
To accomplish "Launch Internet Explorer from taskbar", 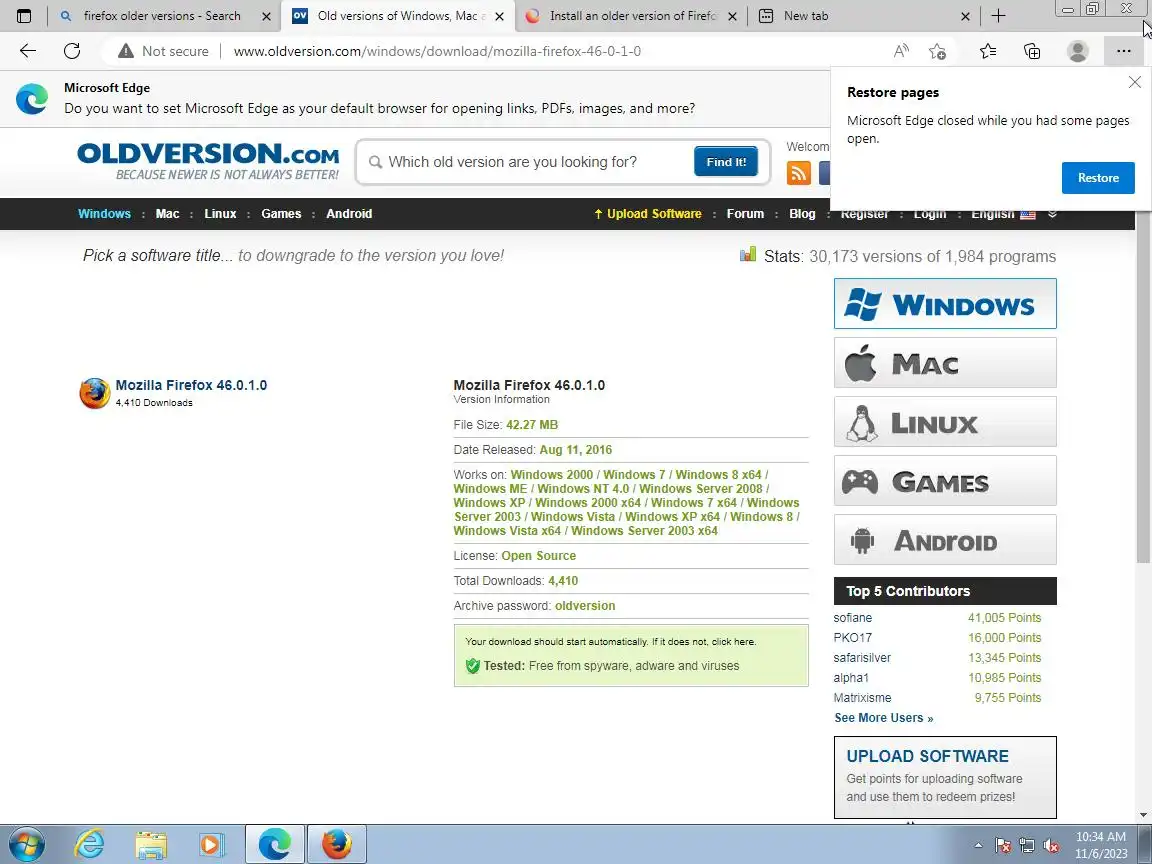I will tap(89, 844).
